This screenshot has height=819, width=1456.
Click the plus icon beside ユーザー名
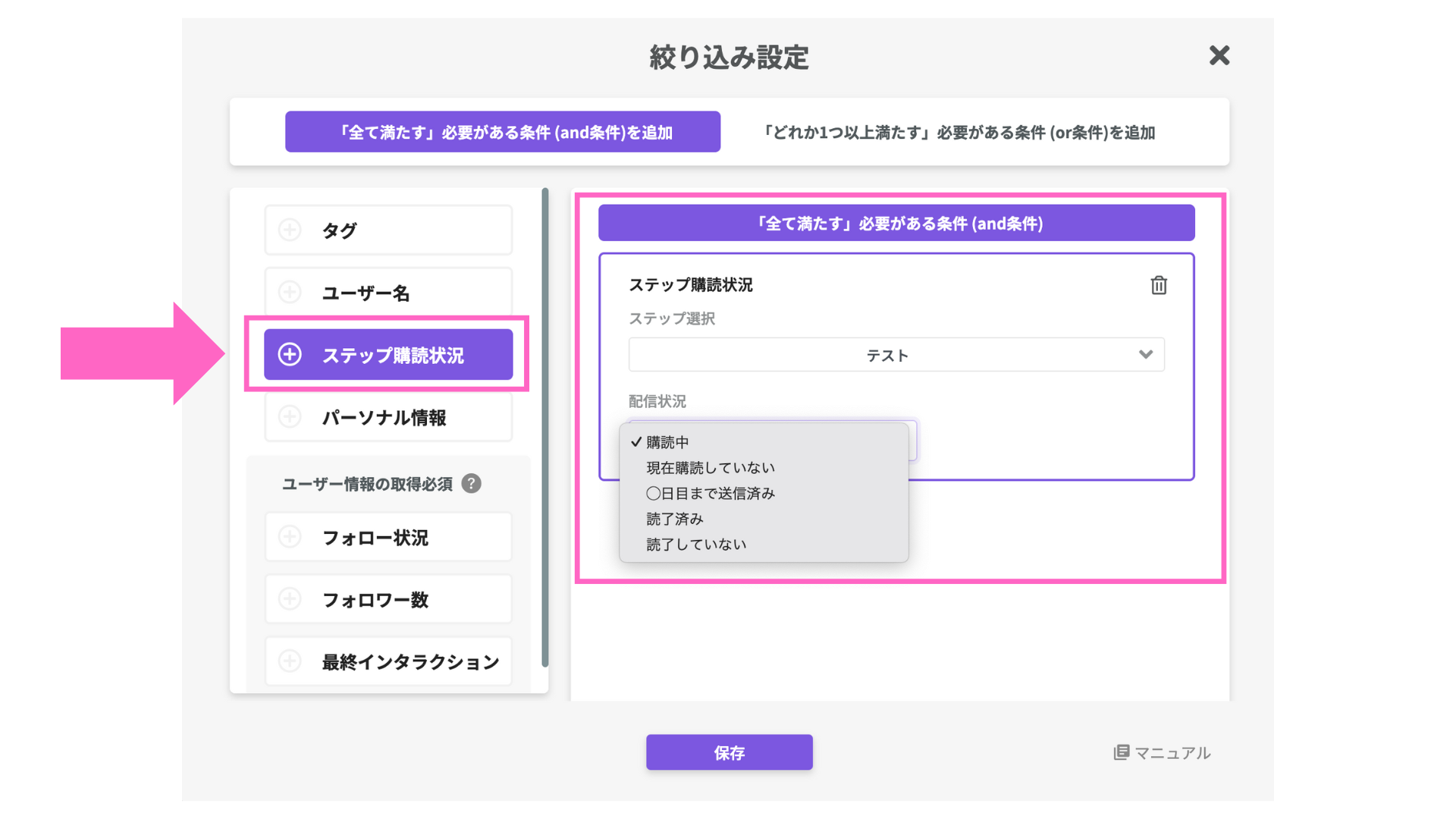point(290,292)
